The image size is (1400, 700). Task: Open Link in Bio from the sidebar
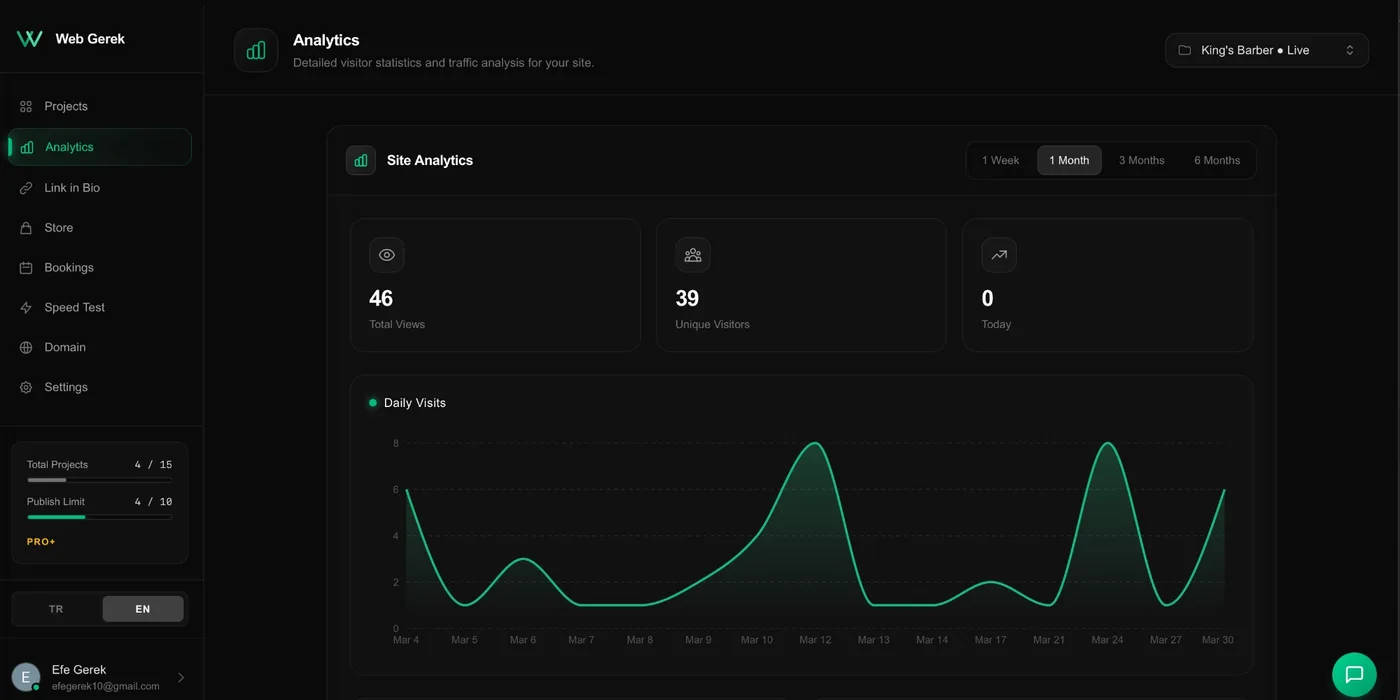pos(25,187)
